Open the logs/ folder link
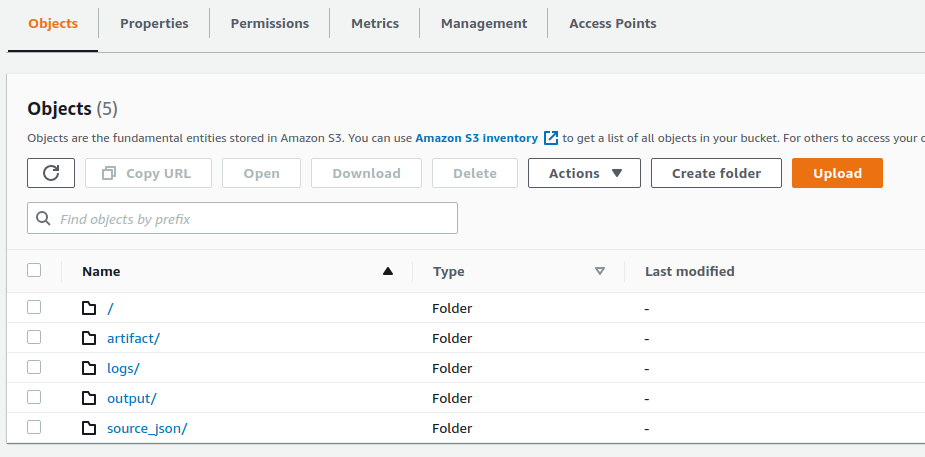Screen dimensions: 925x457 coord(123,369)
